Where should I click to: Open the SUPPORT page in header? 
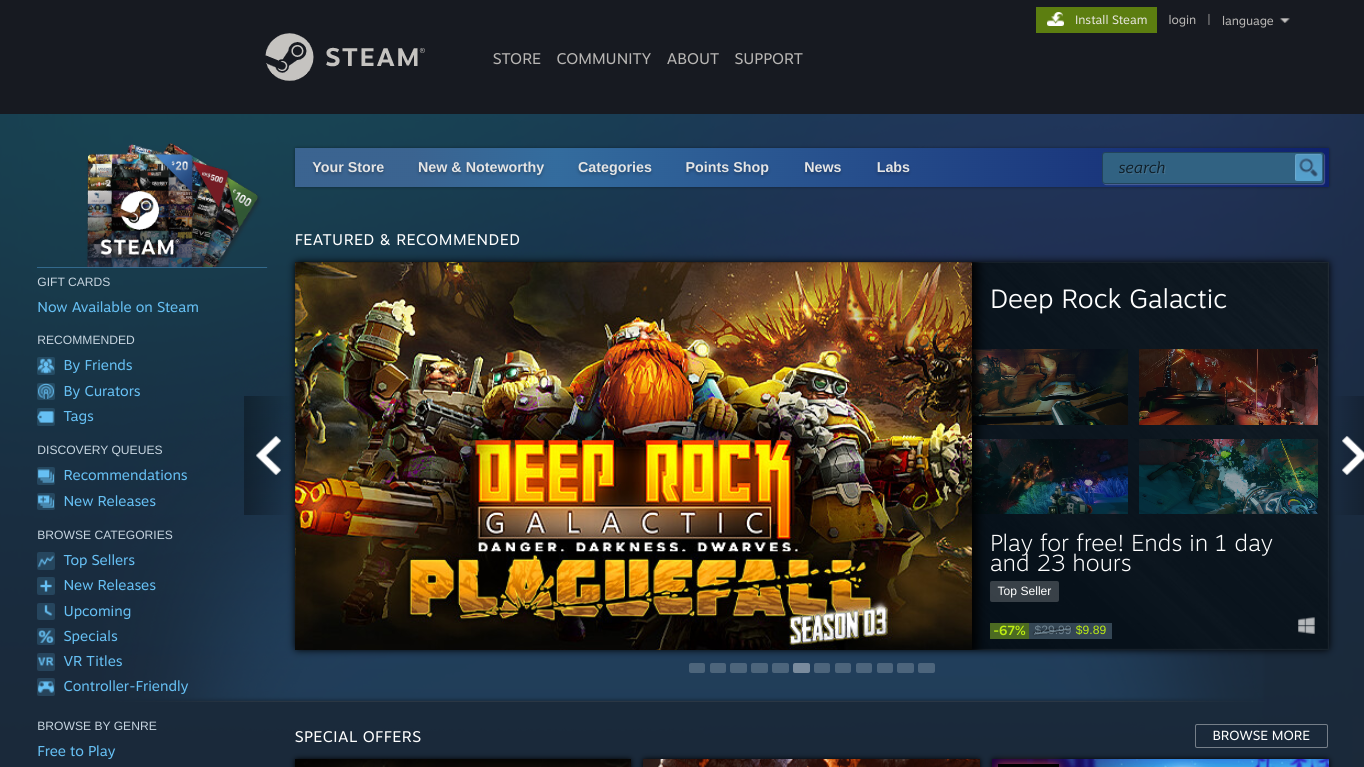coord(769,59)
